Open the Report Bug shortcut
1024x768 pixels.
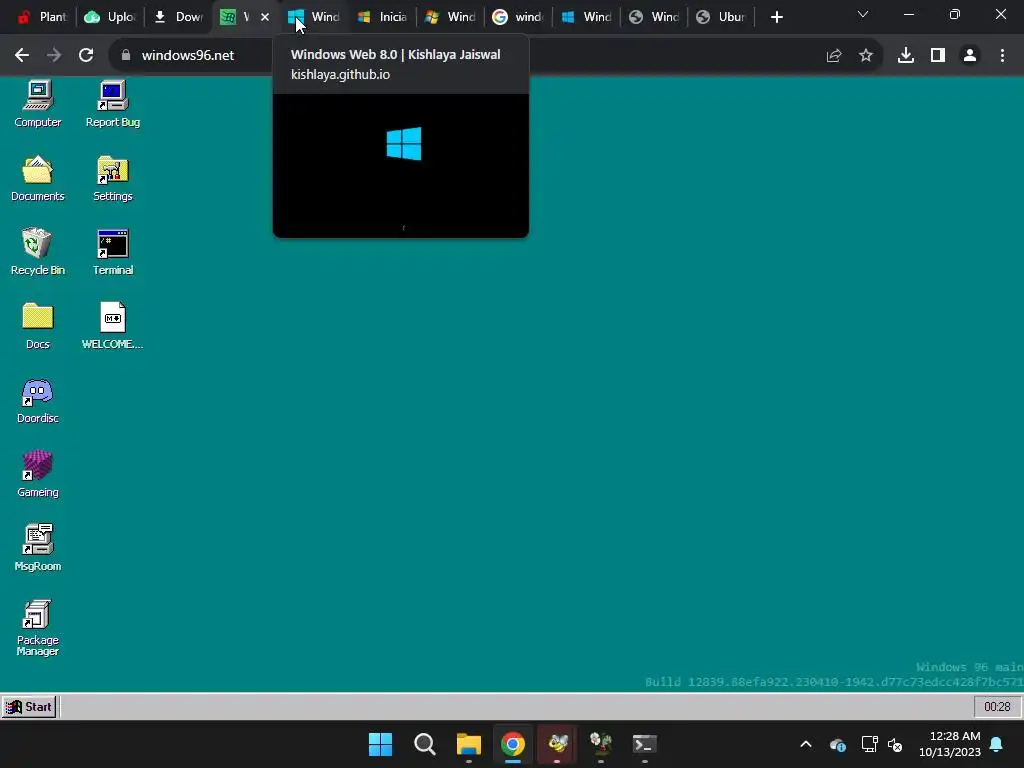point(112,103)
